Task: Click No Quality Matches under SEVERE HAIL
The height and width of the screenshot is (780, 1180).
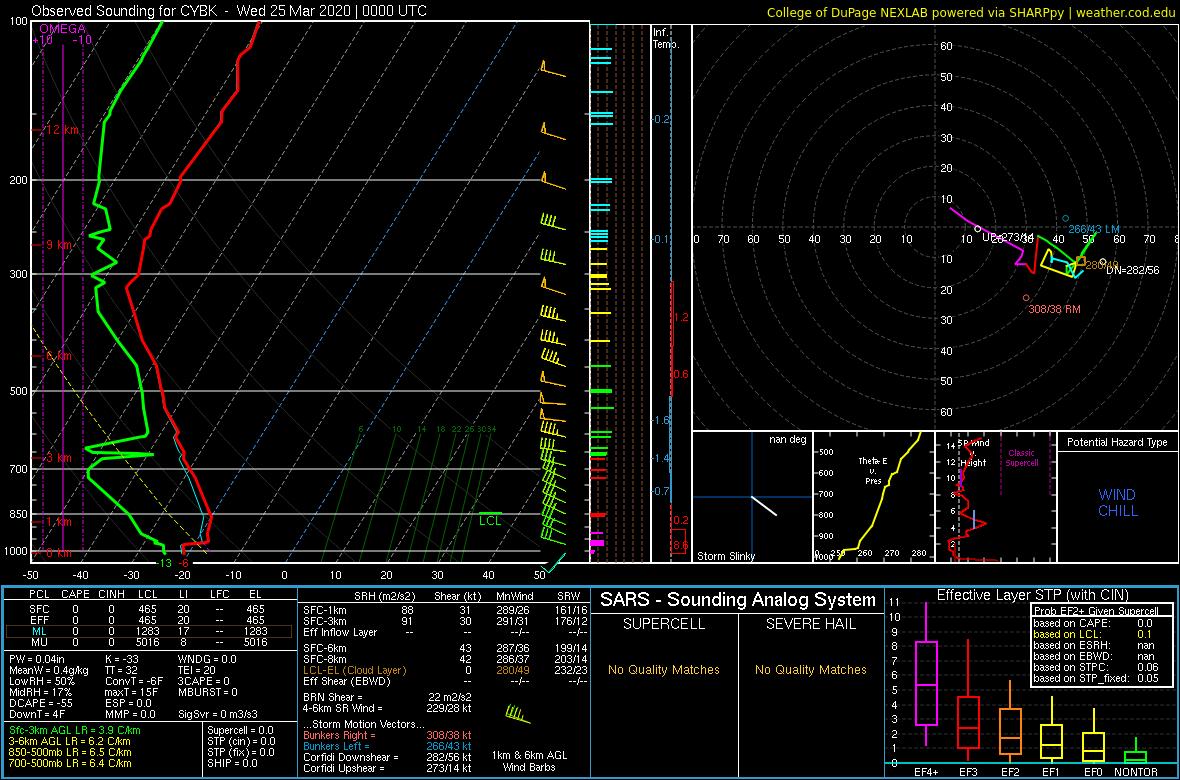Action: coord(810,669)
